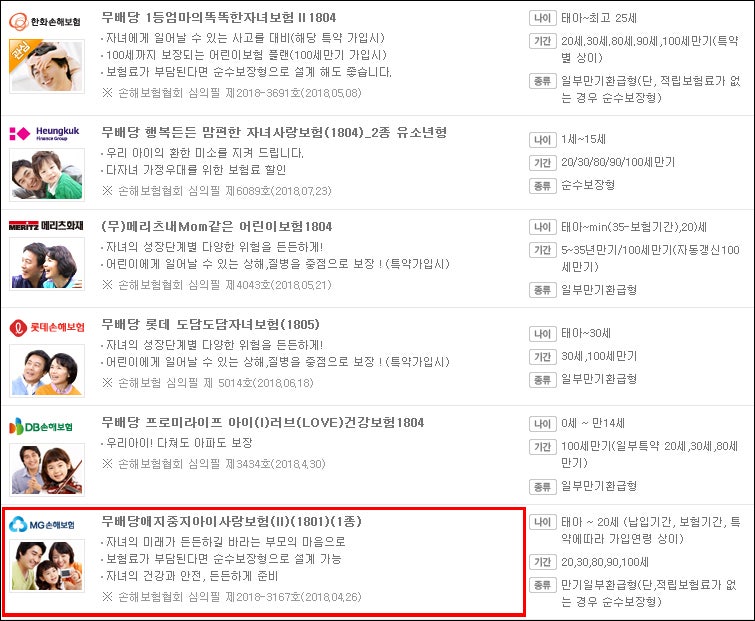Viewport: 755px width, 621px height.
Task: Click the 종류 label in the MG row
Action: pos(543,585)
